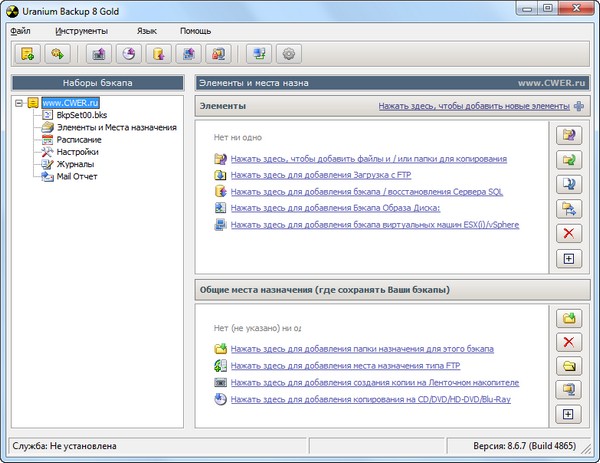This screenshot has height=463, width=600.
Task: Click link to add files or folders for copying
Action: [x=367, y=159]
